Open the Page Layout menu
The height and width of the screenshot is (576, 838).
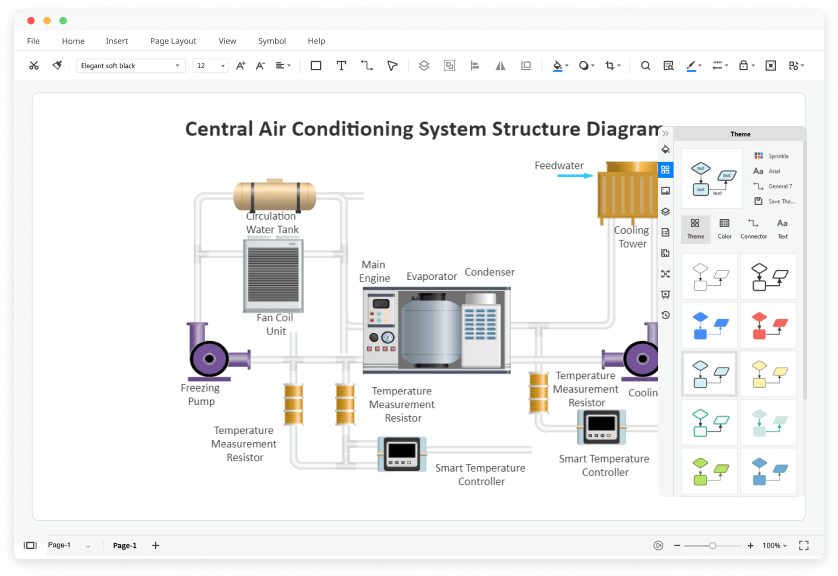pyautogui.click(x=173, y=41)
